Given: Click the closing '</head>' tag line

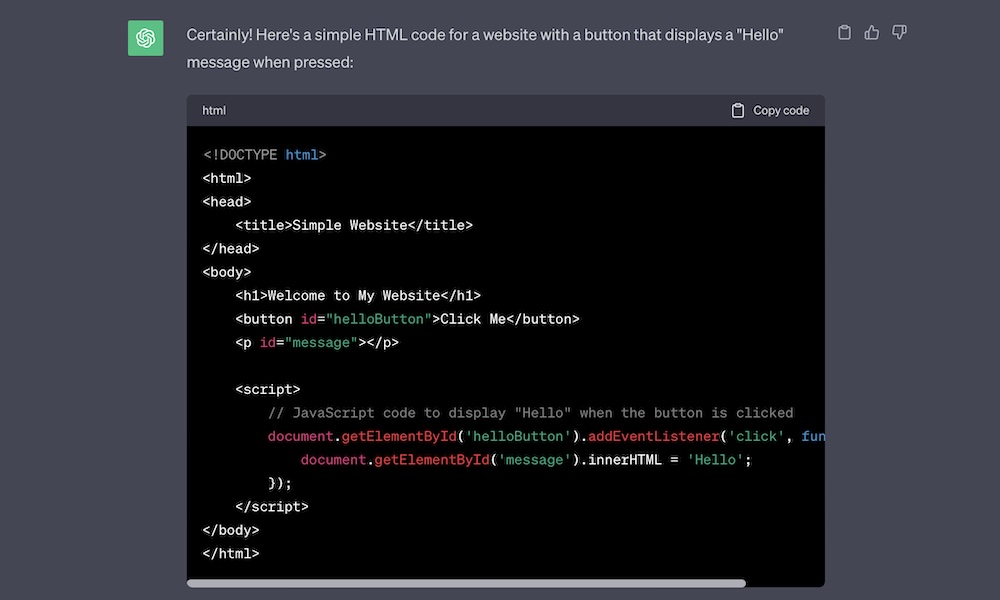Looking at the screenshot, I should (231, 249).
